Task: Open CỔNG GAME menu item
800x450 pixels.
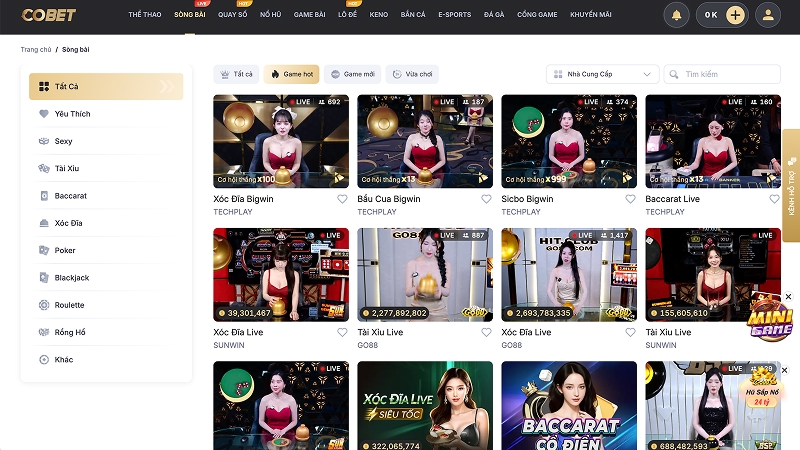Action: 537,15
